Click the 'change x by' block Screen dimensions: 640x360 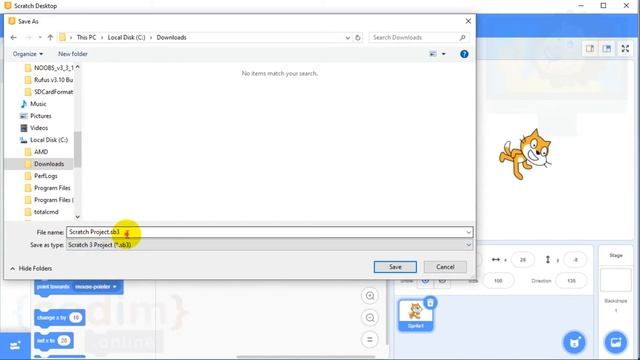click(60, 318)
